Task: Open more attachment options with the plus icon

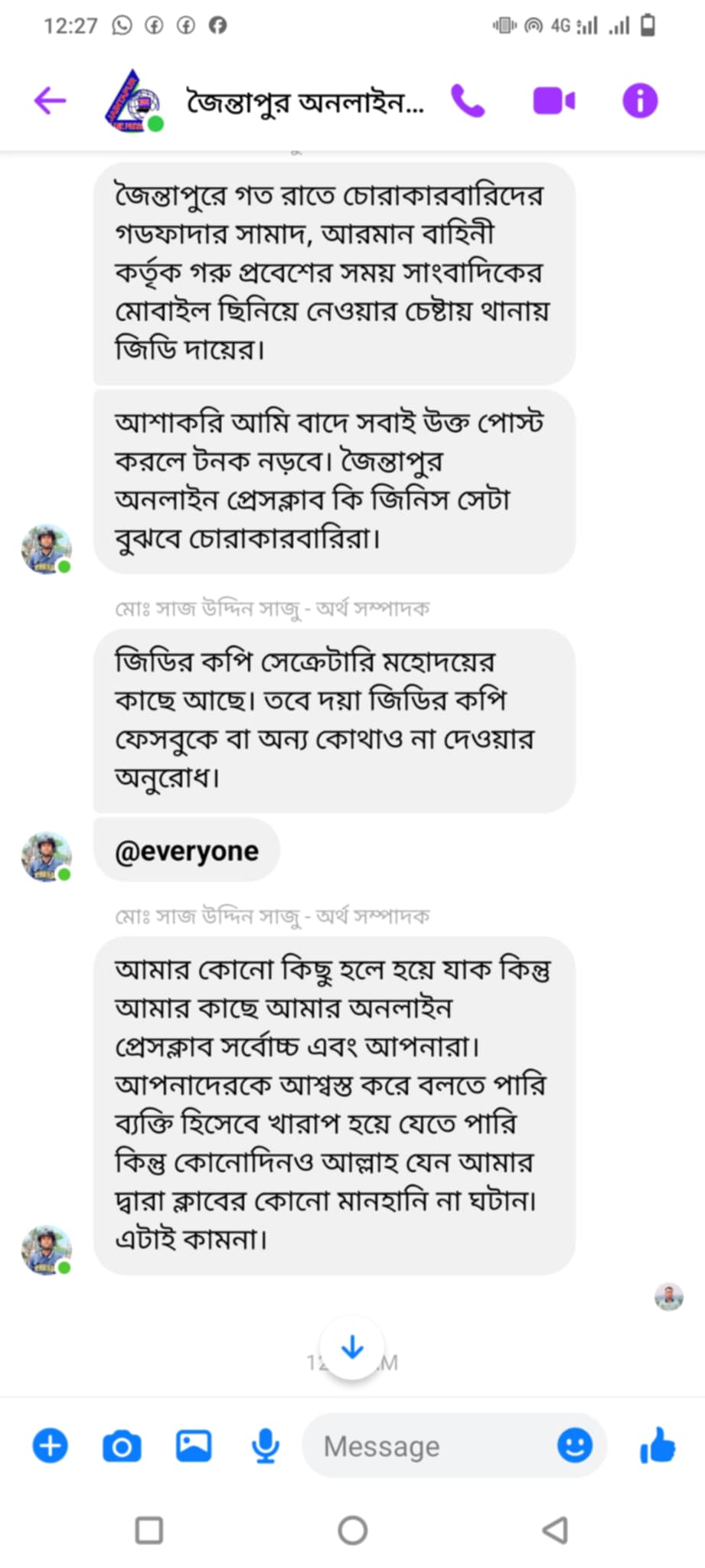Action: click(x=49, y=1445)
